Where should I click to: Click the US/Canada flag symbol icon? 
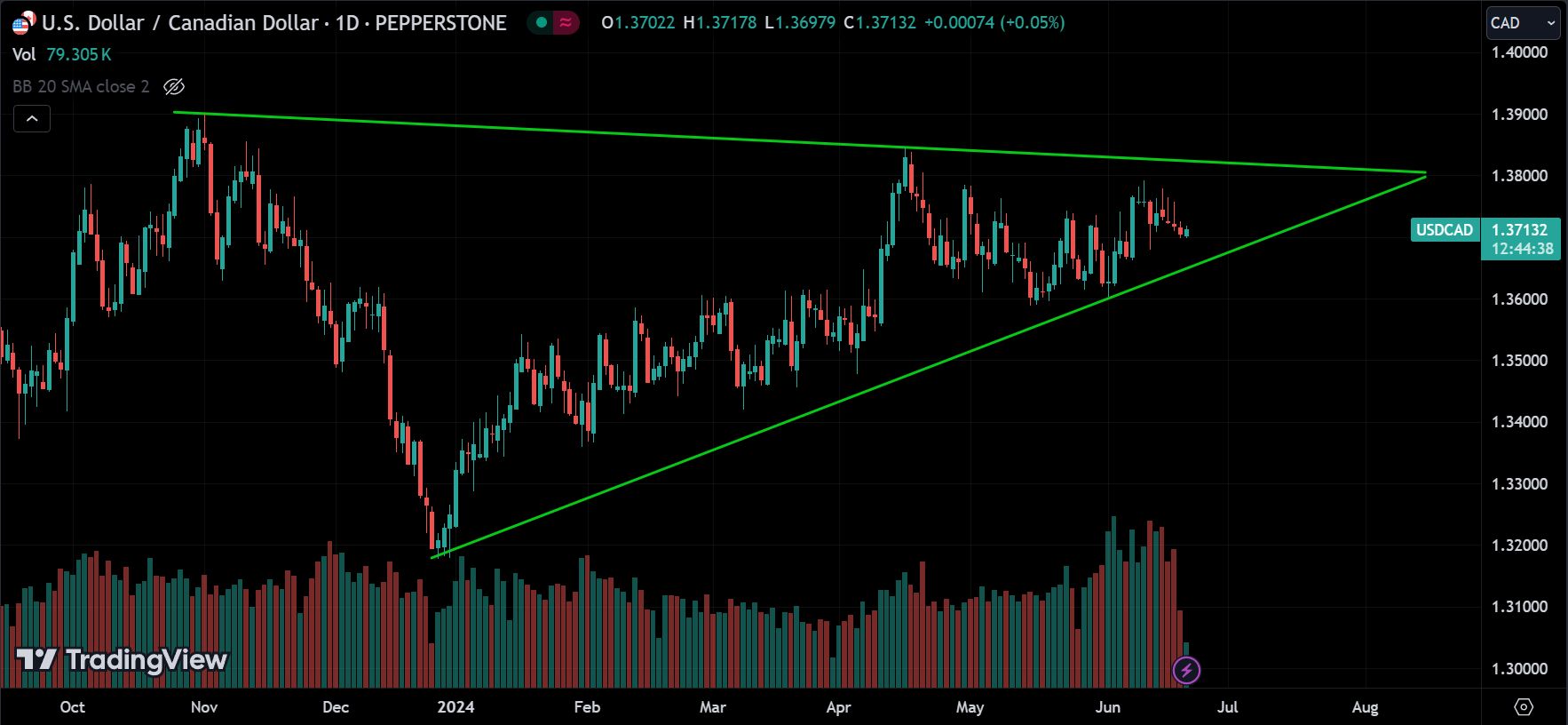[x=24, y=22]
